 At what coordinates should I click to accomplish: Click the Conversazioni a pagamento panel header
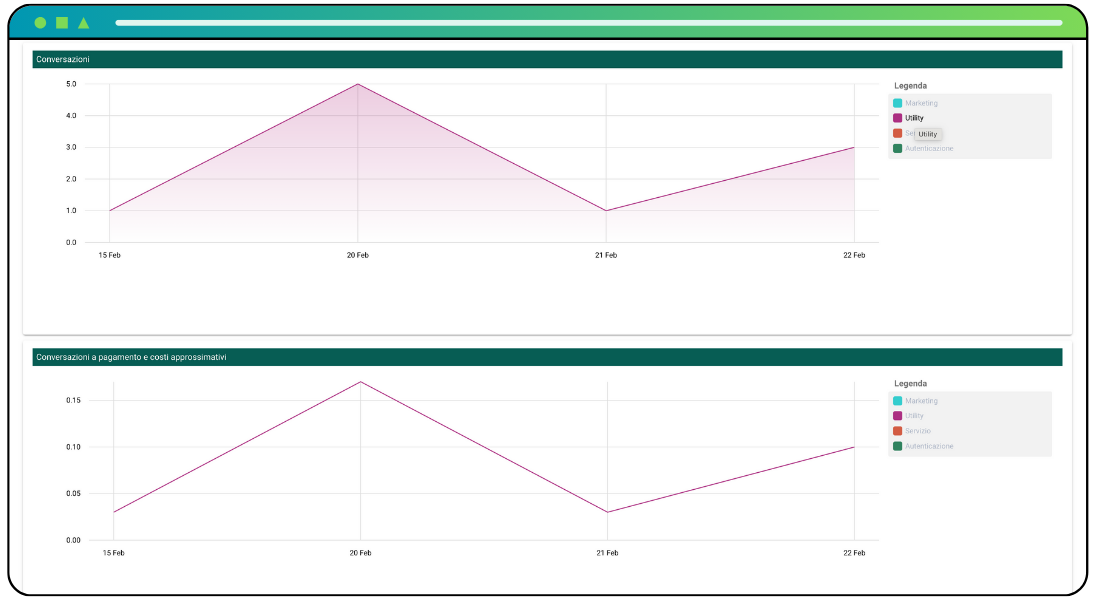coord(547,357)
